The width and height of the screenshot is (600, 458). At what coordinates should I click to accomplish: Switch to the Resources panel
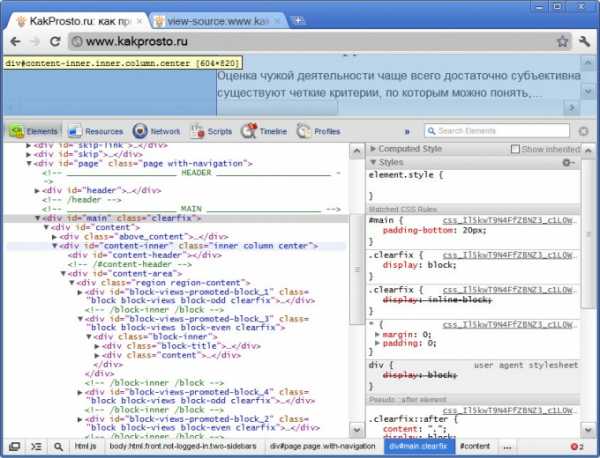[96, 131]
